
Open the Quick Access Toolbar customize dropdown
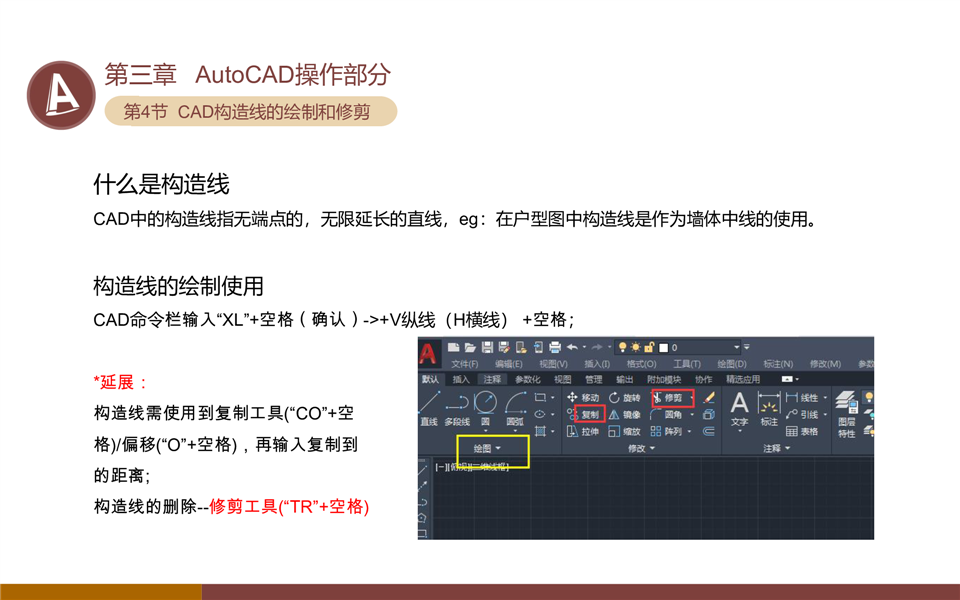(x=746, y=347)
